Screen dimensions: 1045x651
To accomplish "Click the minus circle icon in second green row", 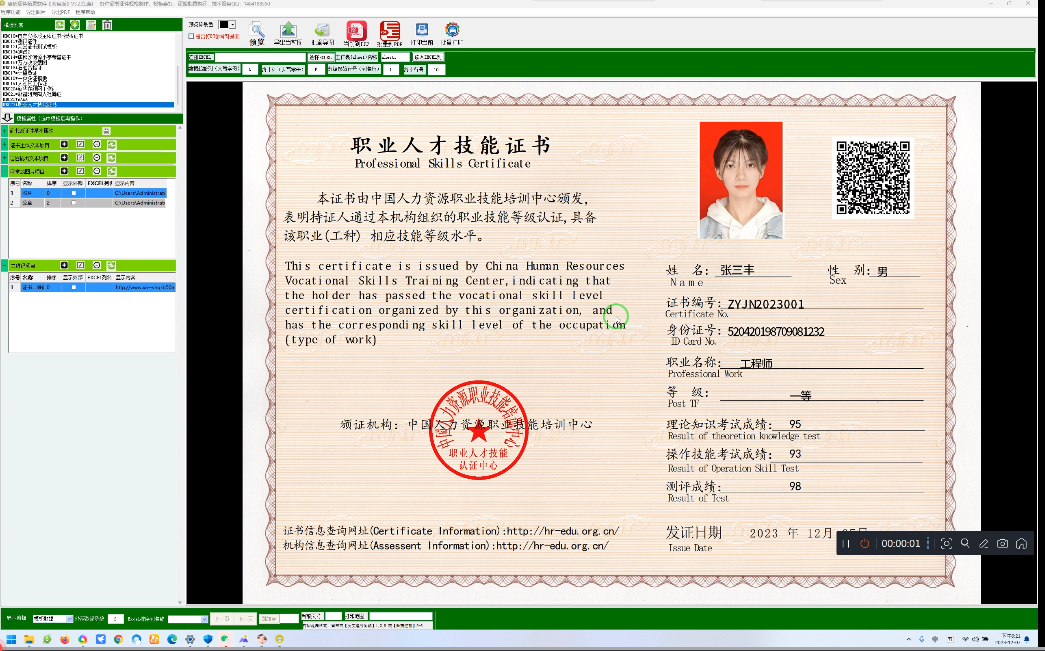I will tap(97, 144).
